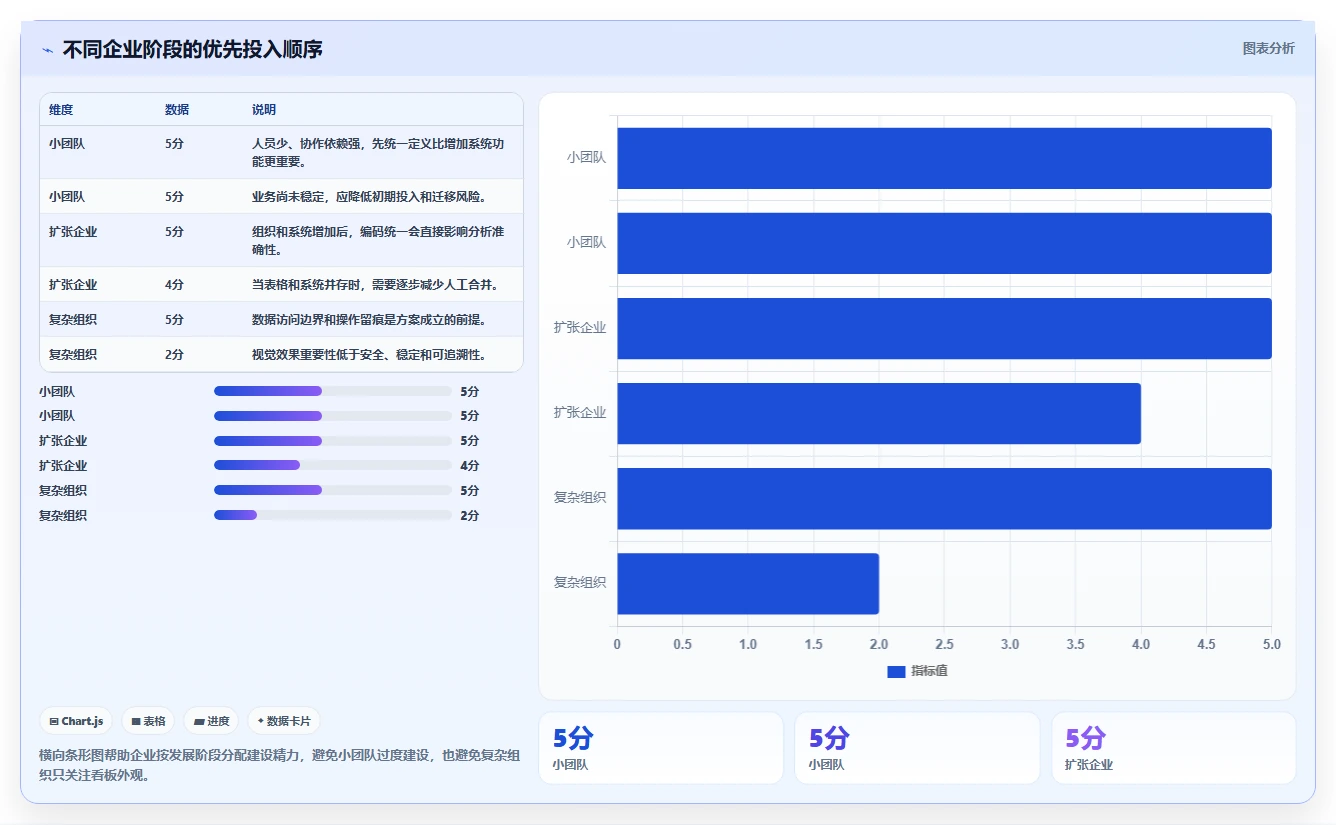Click the x-axis tick label 3.5
Image resolution: width=1336 pixels, height=825 pixels.
[x=1076, y=644]
